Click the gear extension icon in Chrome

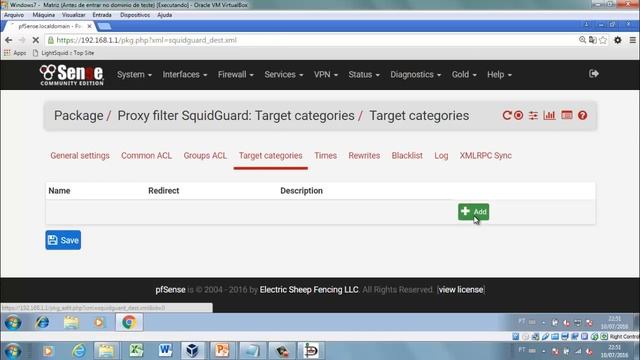click(618, 40)
